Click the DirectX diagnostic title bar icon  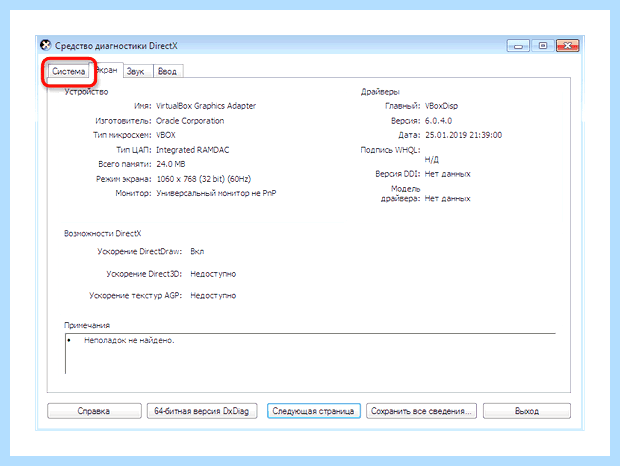click(x=46, y=45)
